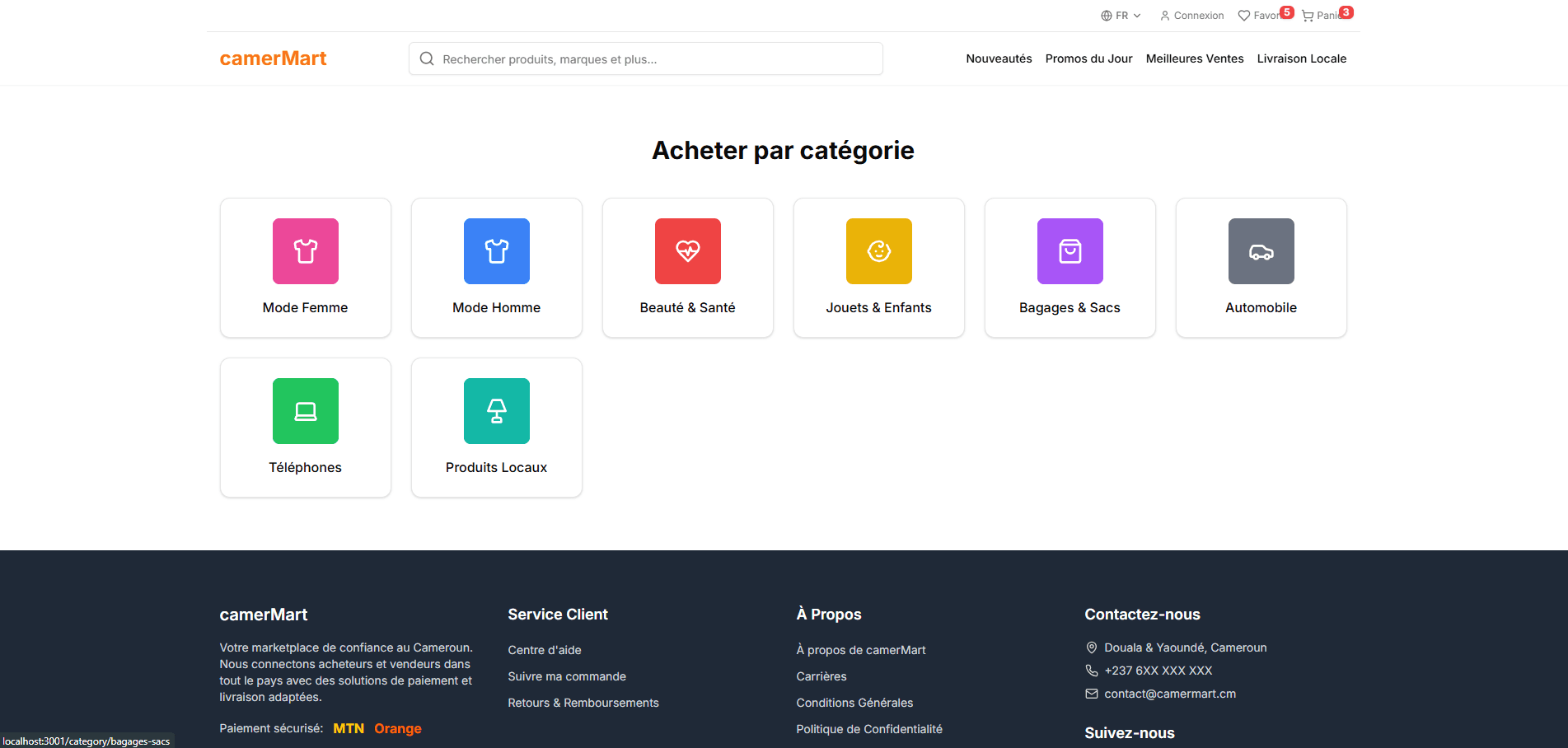Select the blue Mode Homme shirt icon
Viewport: 1568px width, 748px height.
click(496, 251)
